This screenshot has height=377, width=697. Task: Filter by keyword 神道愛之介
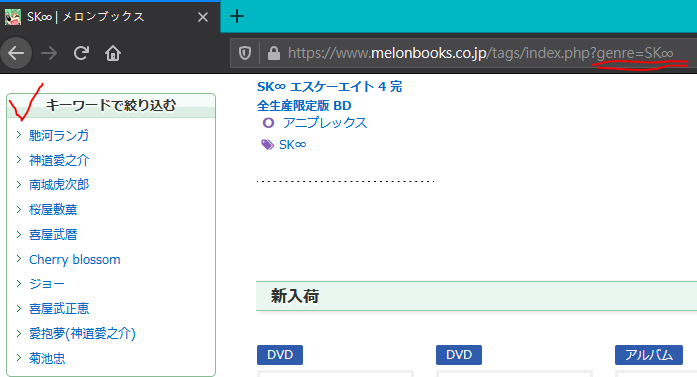tap(59, 160)
